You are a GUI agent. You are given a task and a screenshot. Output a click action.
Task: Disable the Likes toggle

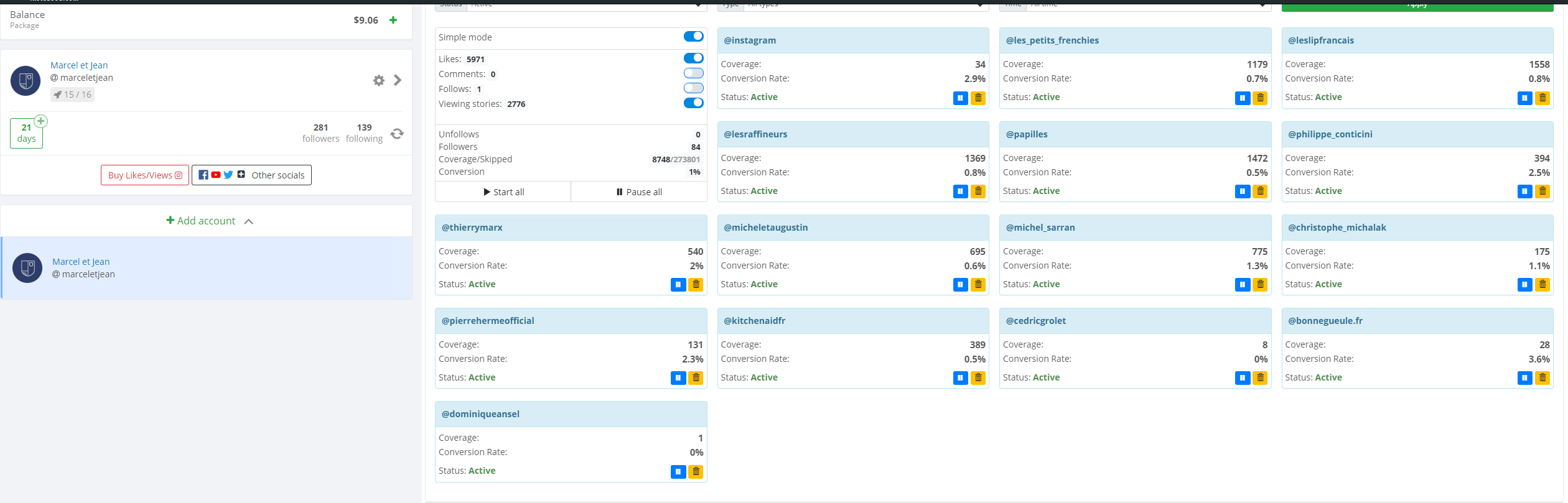tap(693, 58)
